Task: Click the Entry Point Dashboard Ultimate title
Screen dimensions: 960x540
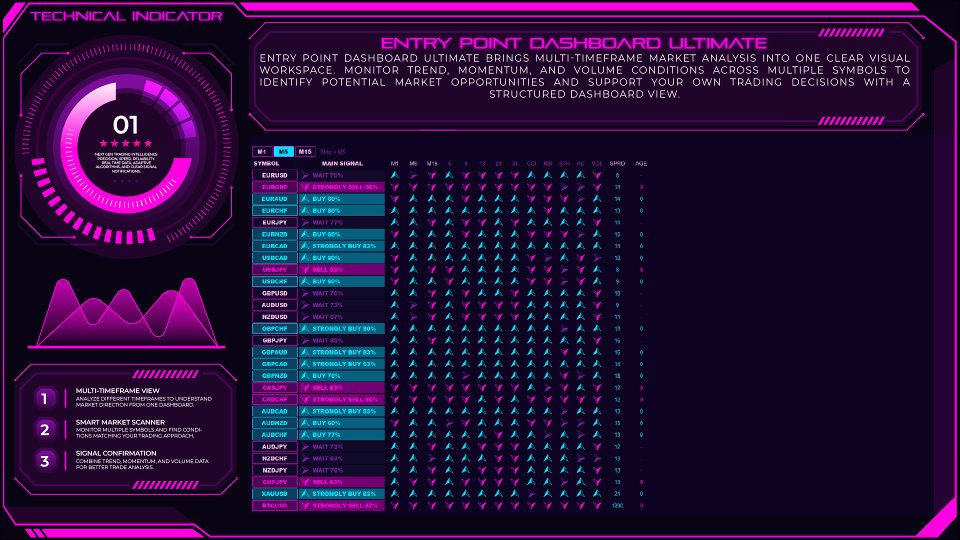Action: [574, 43]
